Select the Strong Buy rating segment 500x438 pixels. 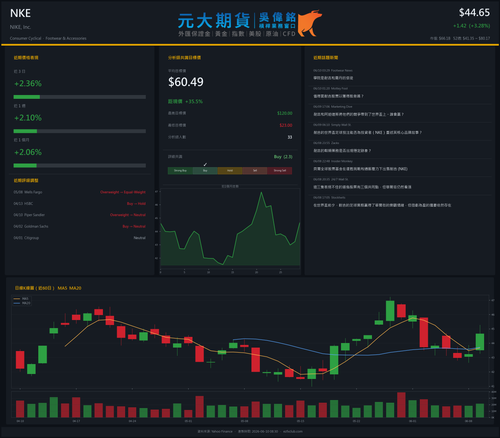[x=180, y=171]
